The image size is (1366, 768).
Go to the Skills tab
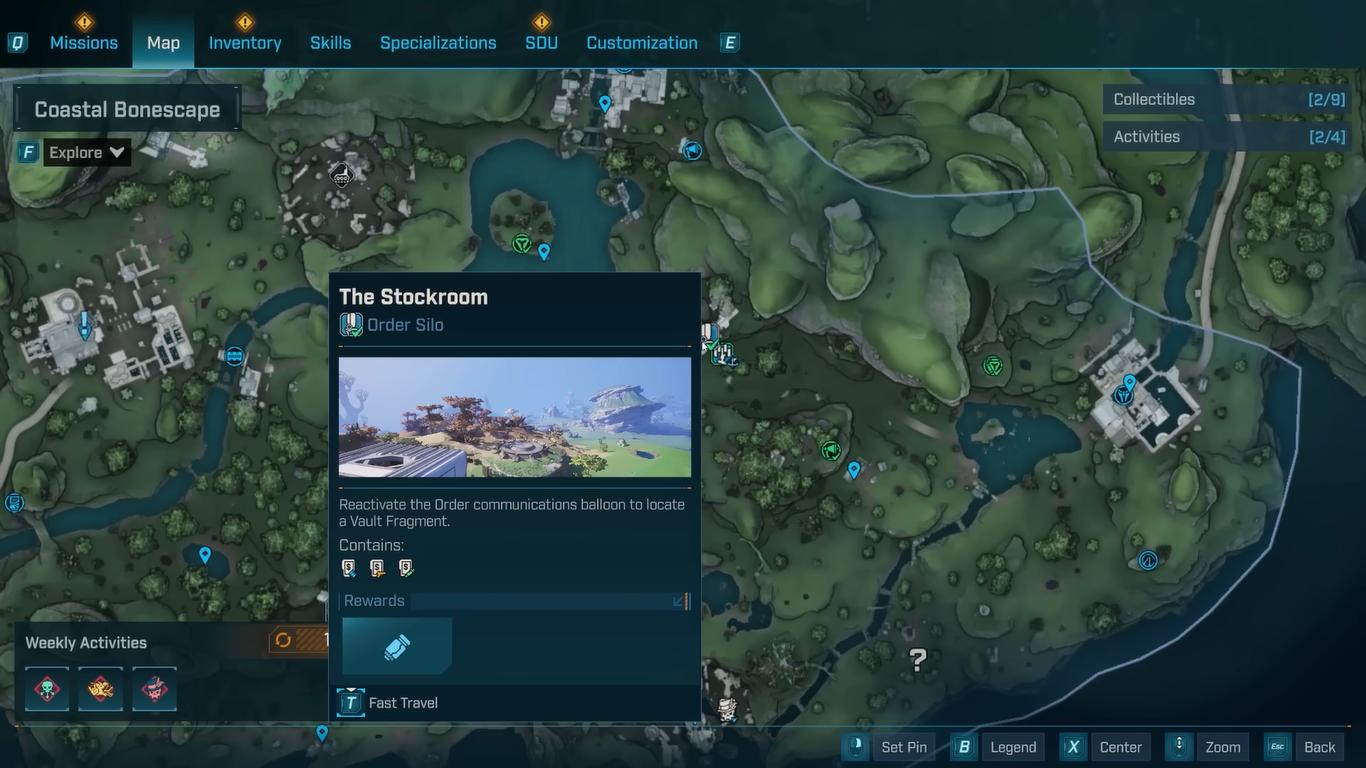[x=330, y=43]
